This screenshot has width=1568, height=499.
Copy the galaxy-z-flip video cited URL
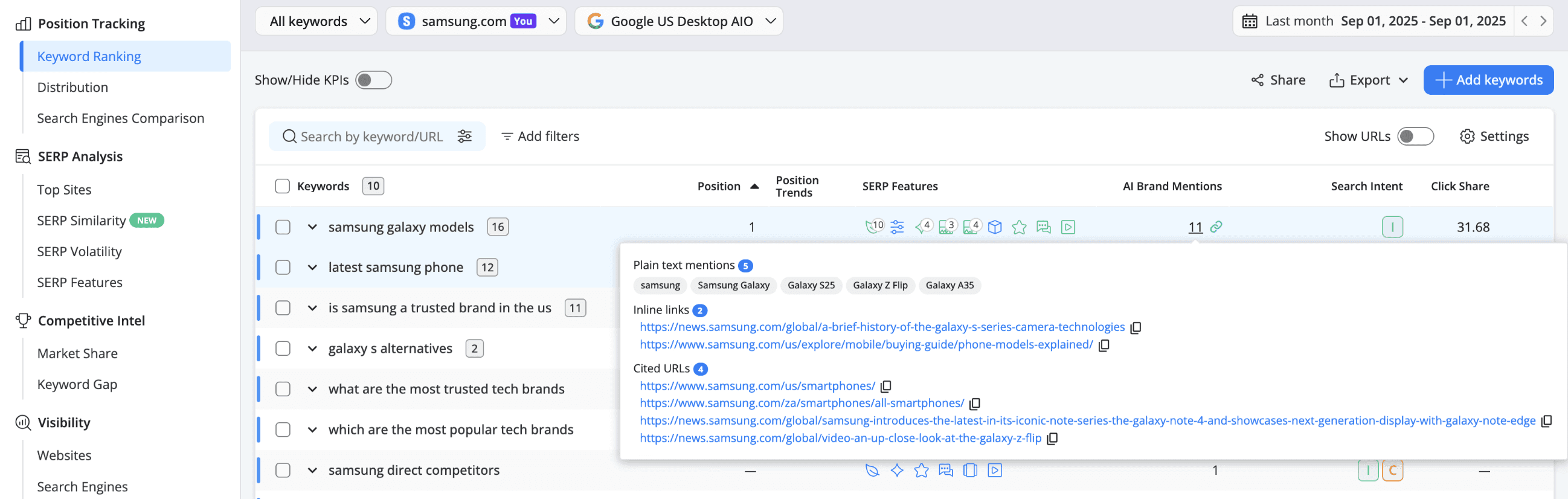1052,439
